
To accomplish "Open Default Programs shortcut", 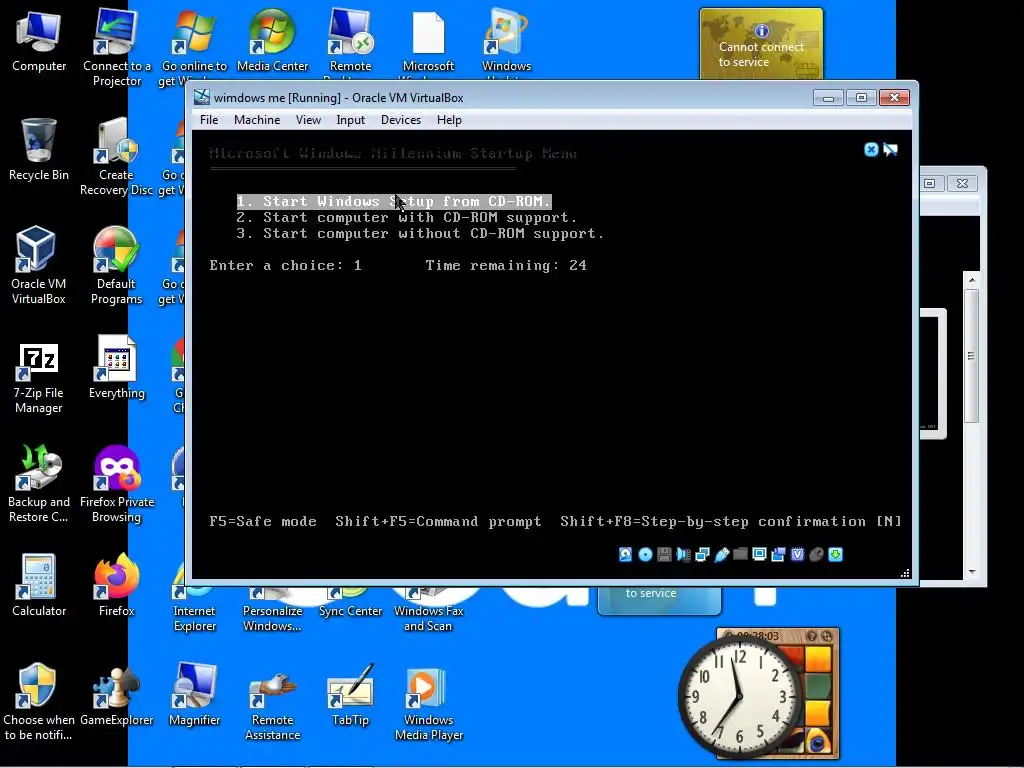I will click(116, 265).
